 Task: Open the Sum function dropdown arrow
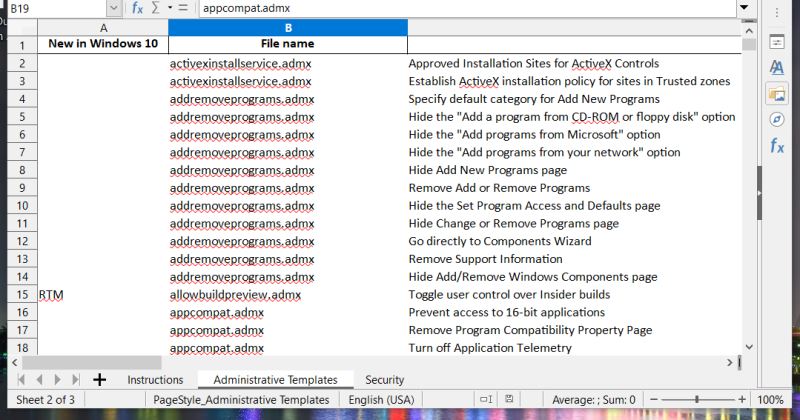pos(170,8)
